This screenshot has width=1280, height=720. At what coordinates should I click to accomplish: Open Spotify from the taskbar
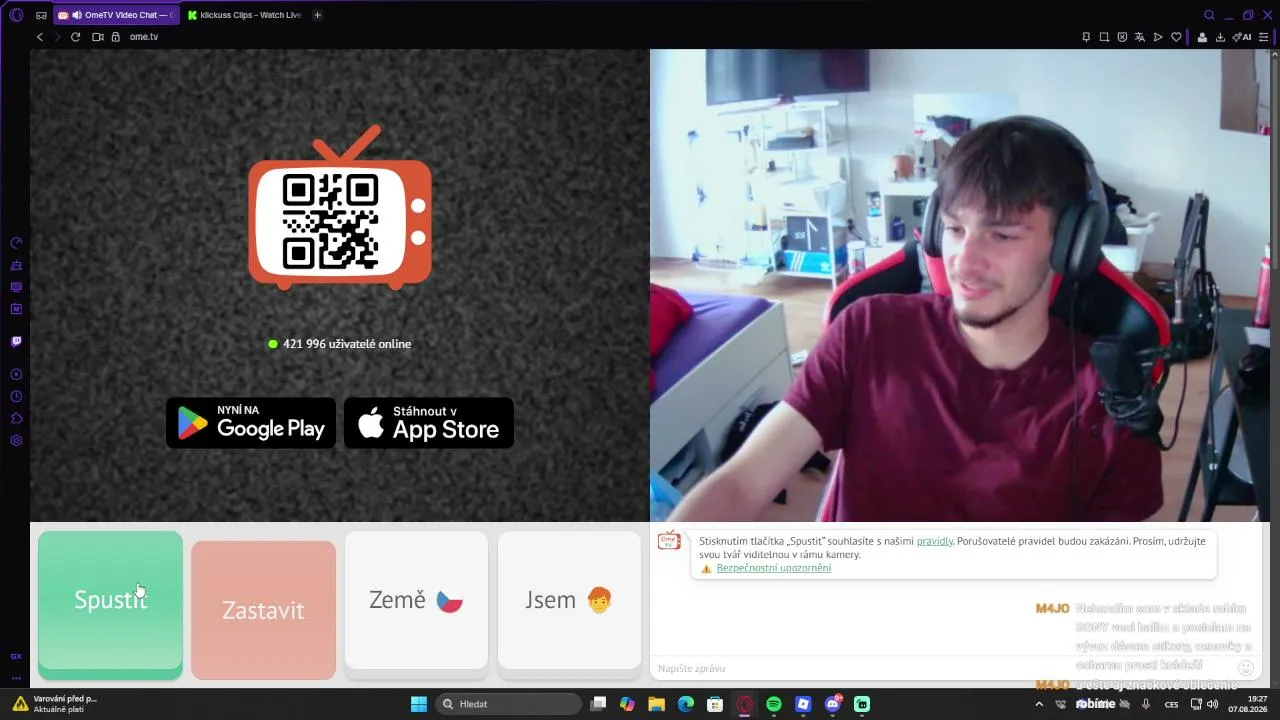[774, 704]
